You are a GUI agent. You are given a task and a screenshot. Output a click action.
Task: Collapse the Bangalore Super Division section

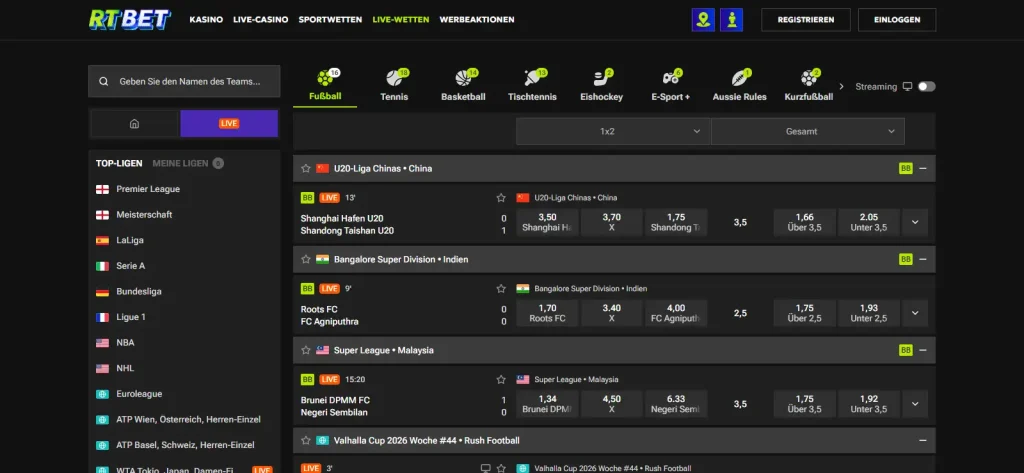pos(923,259)
